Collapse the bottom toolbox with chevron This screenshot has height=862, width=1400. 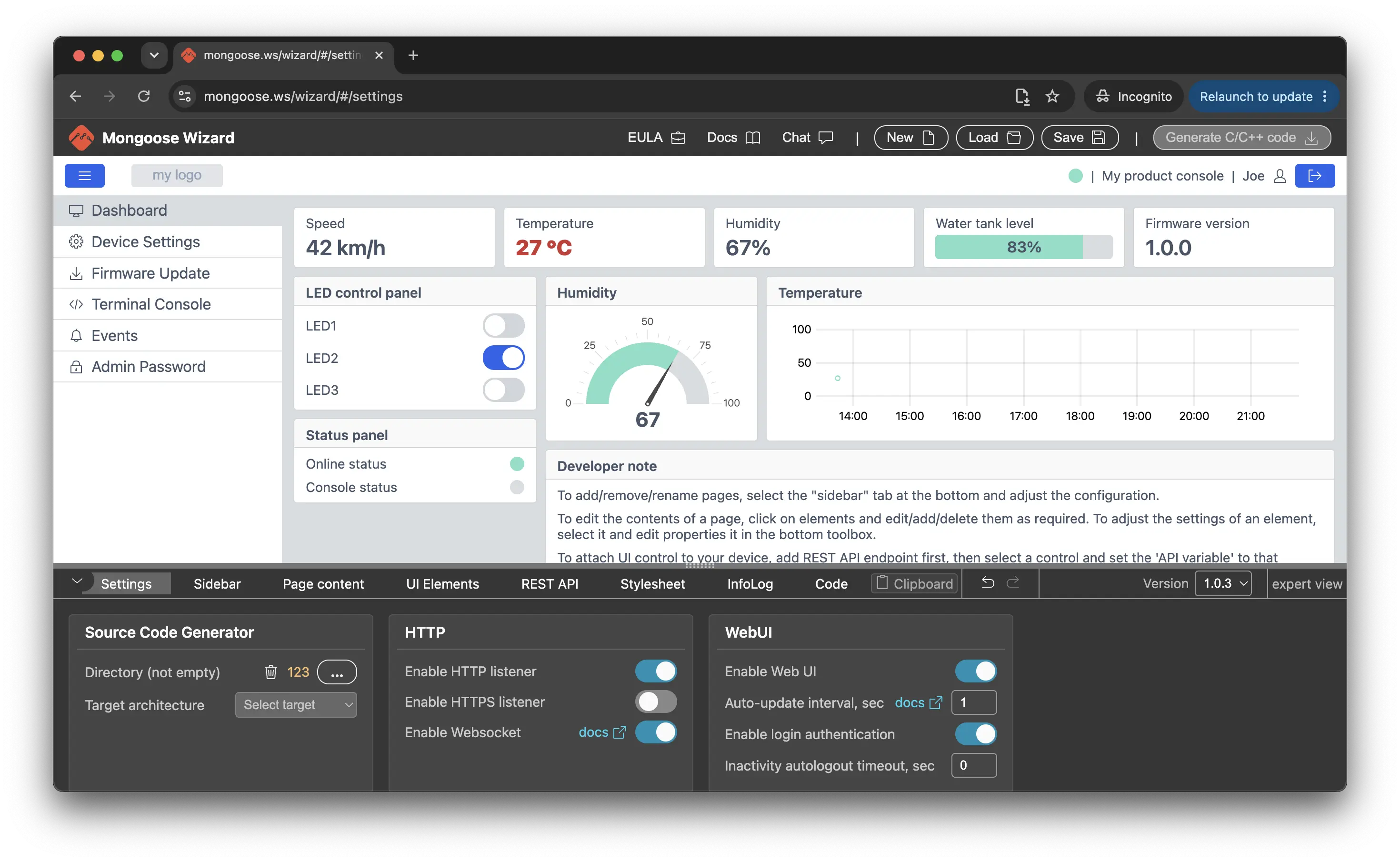click(77, 582)
